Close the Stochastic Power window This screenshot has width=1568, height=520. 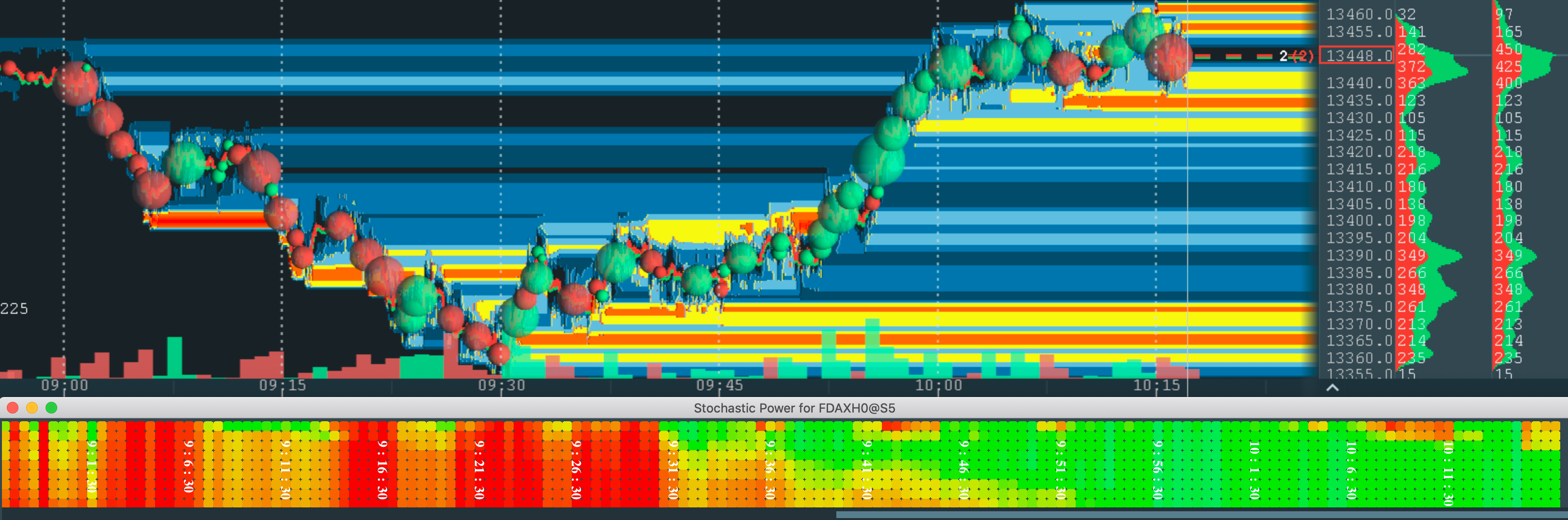tap(13, 408)
